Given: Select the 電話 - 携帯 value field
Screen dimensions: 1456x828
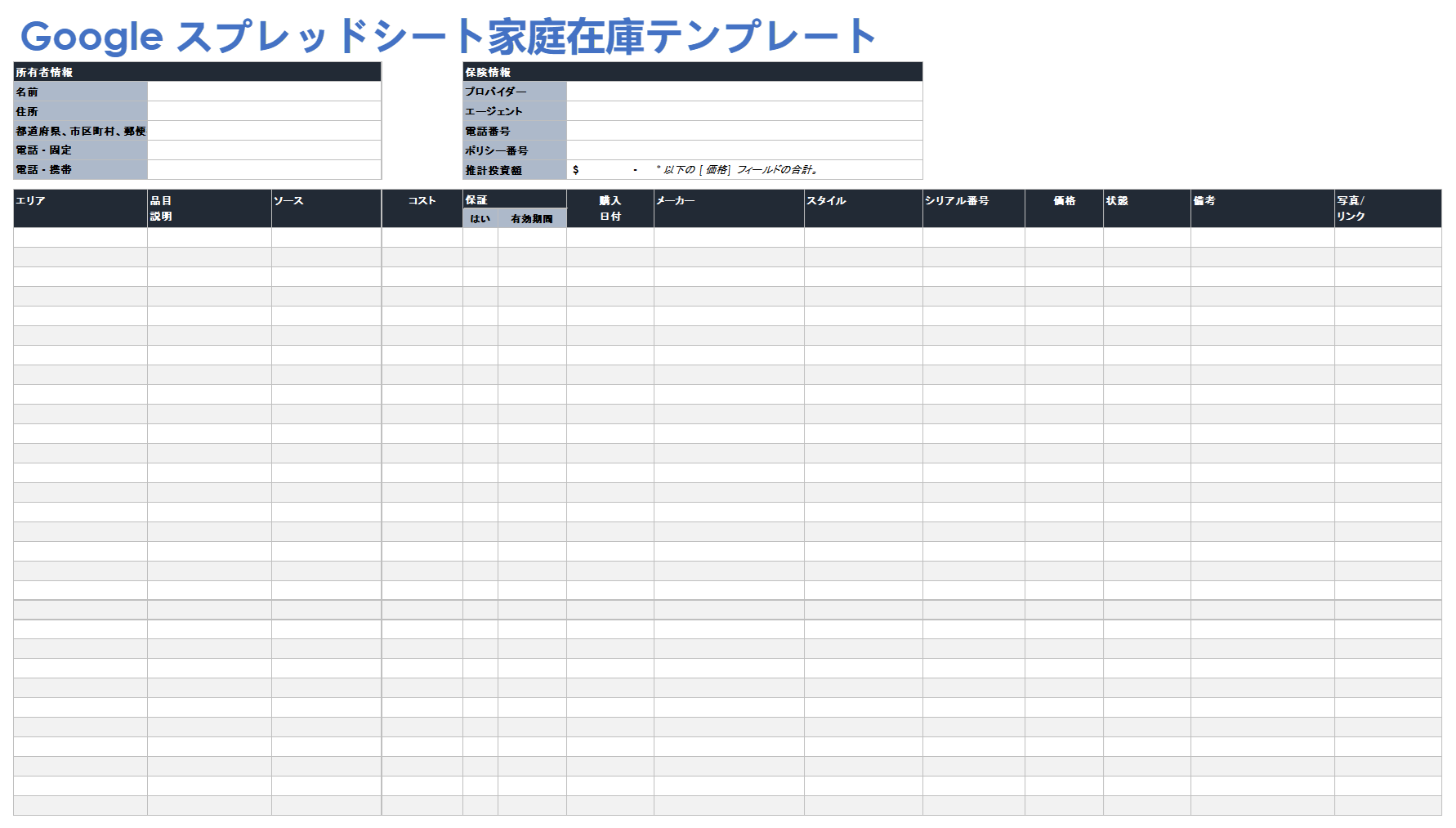Looking at the screenshot, I should tap(264, 170).
